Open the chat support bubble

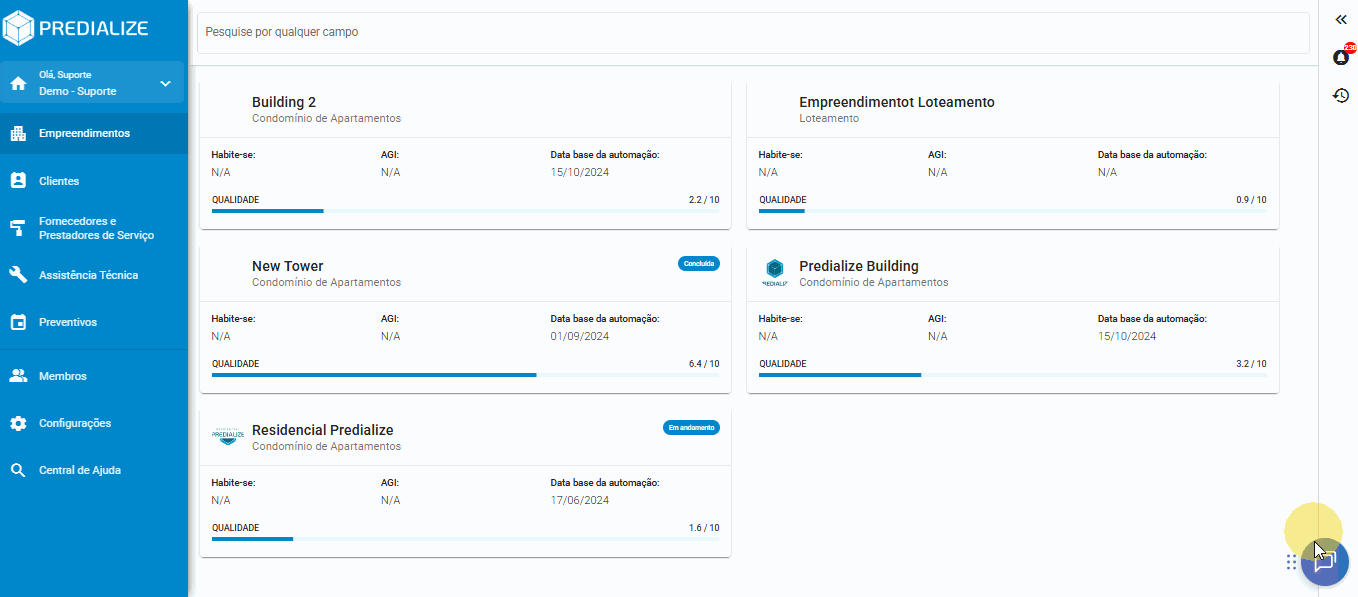[x=1325, y=561]
